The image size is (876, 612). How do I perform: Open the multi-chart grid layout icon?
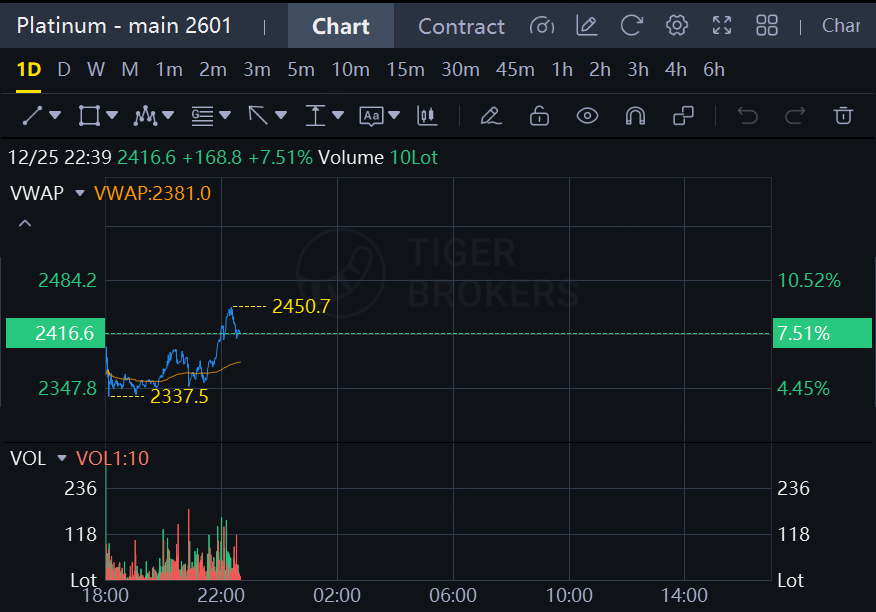coord(767,26)
